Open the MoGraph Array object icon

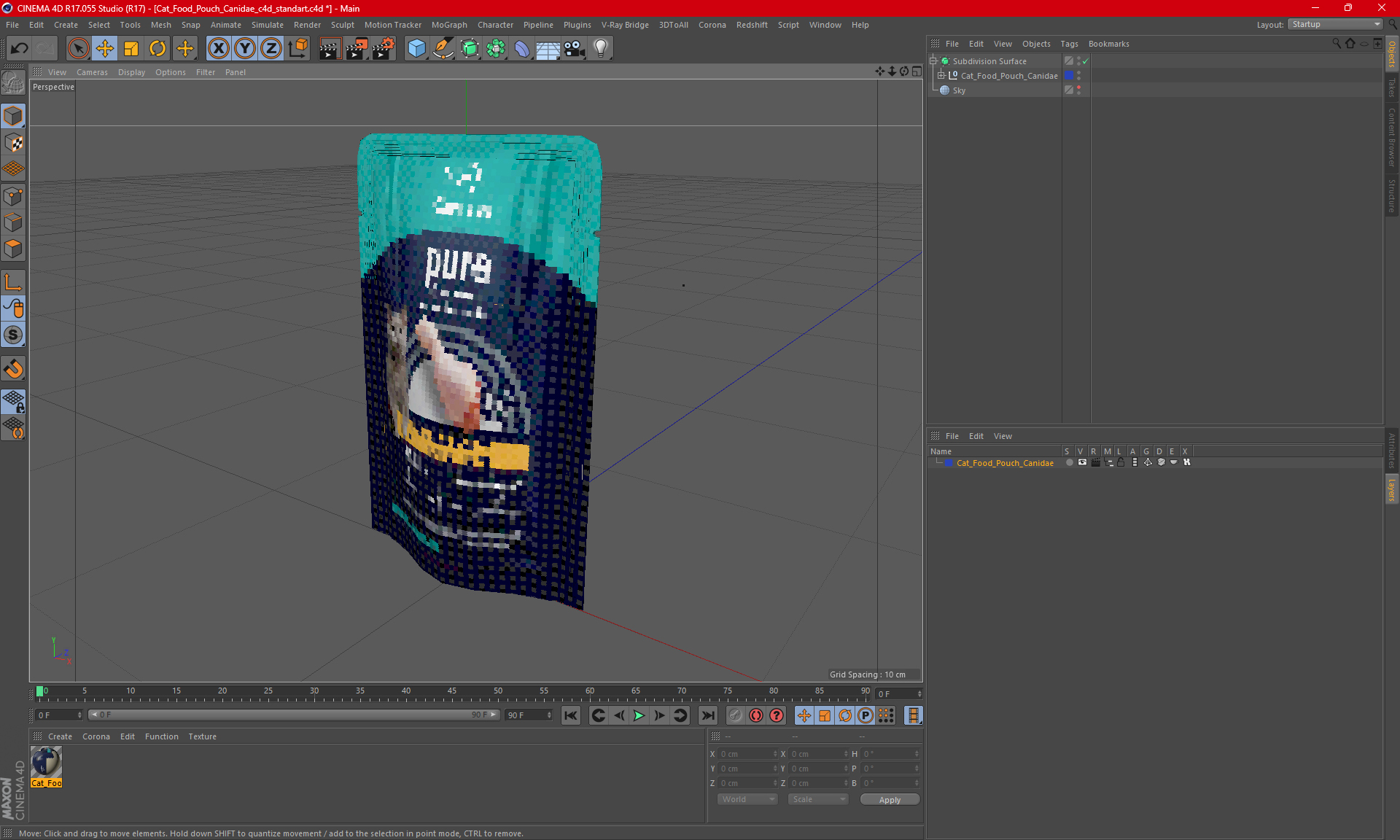point(496,49)
